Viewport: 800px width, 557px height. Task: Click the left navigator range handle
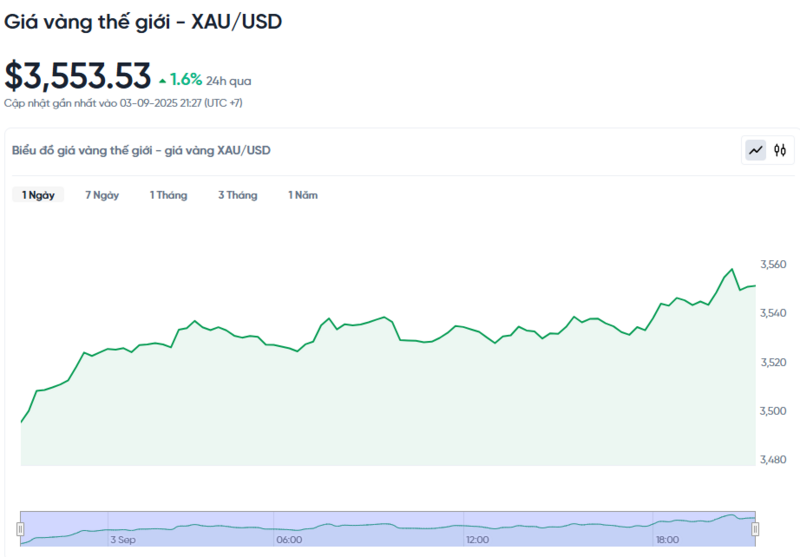coord(20,528)
